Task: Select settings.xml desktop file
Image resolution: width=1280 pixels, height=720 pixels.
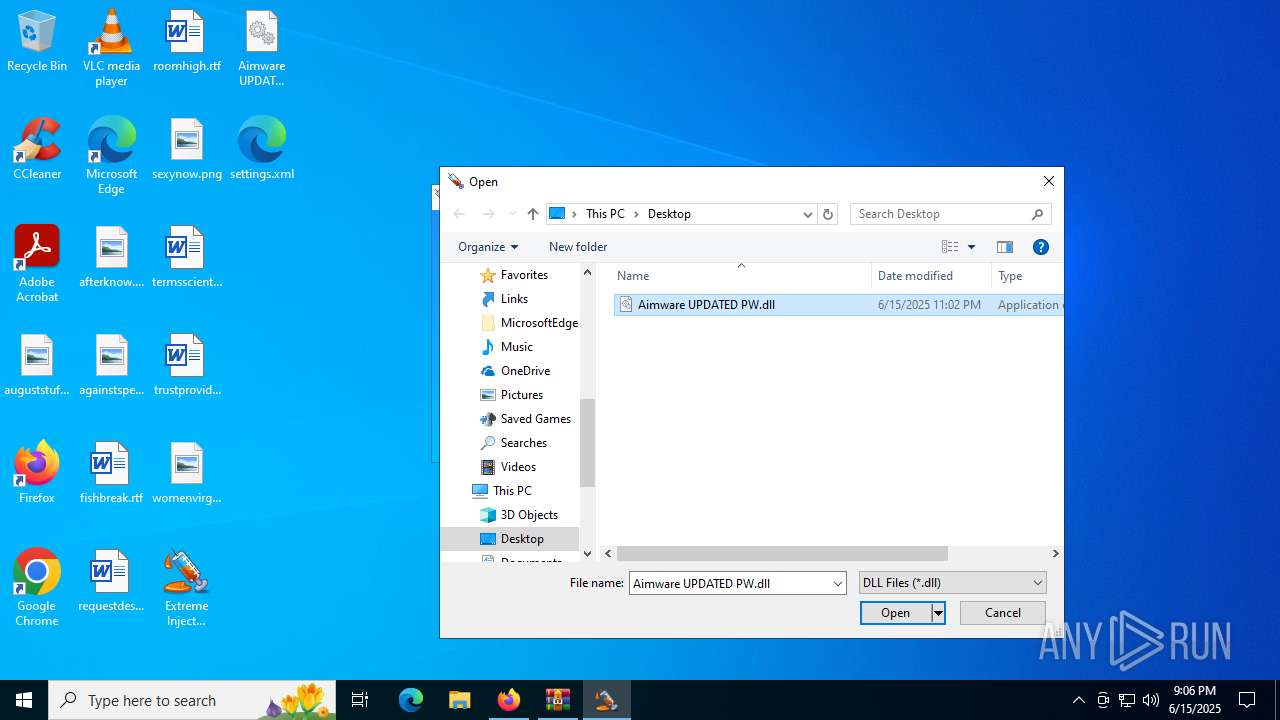Action: coord(261,150)
